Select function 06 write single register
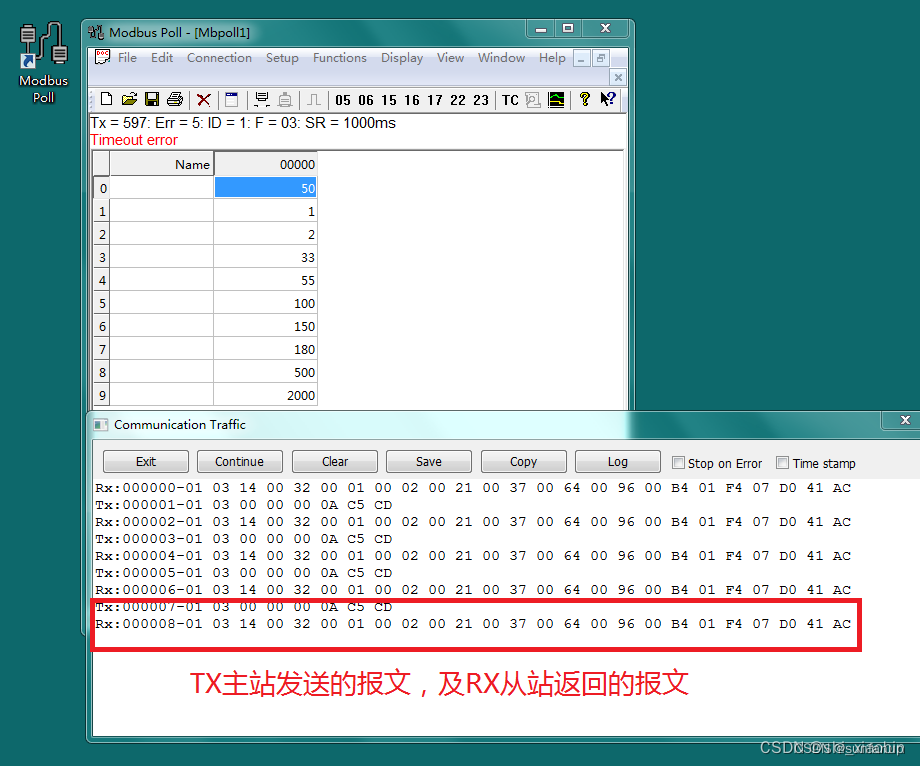Image resolution: width=920 pixels, height=766 pixels. (366, 100)
